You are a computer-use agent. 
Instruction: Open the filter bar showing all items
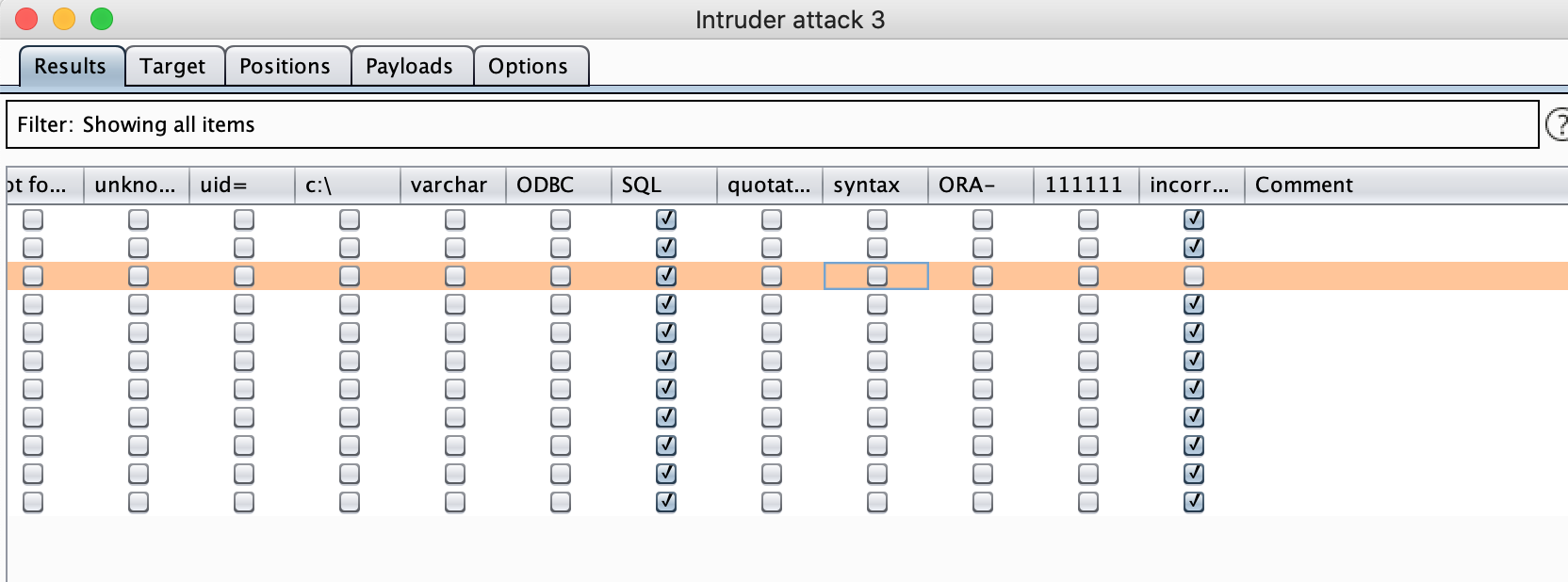[772, 124]
